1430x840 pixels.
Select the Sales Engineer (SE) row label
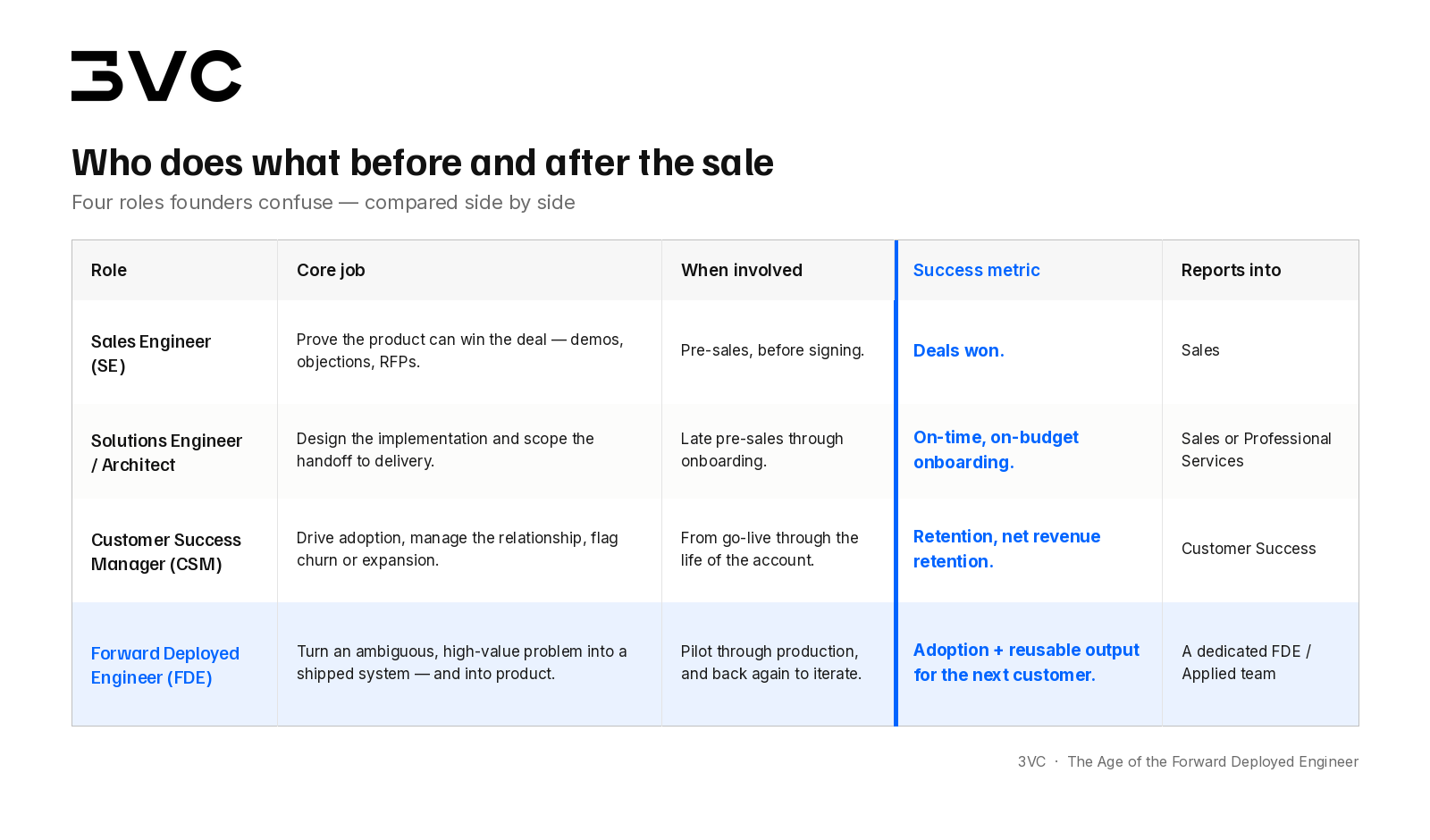point(151,353)
